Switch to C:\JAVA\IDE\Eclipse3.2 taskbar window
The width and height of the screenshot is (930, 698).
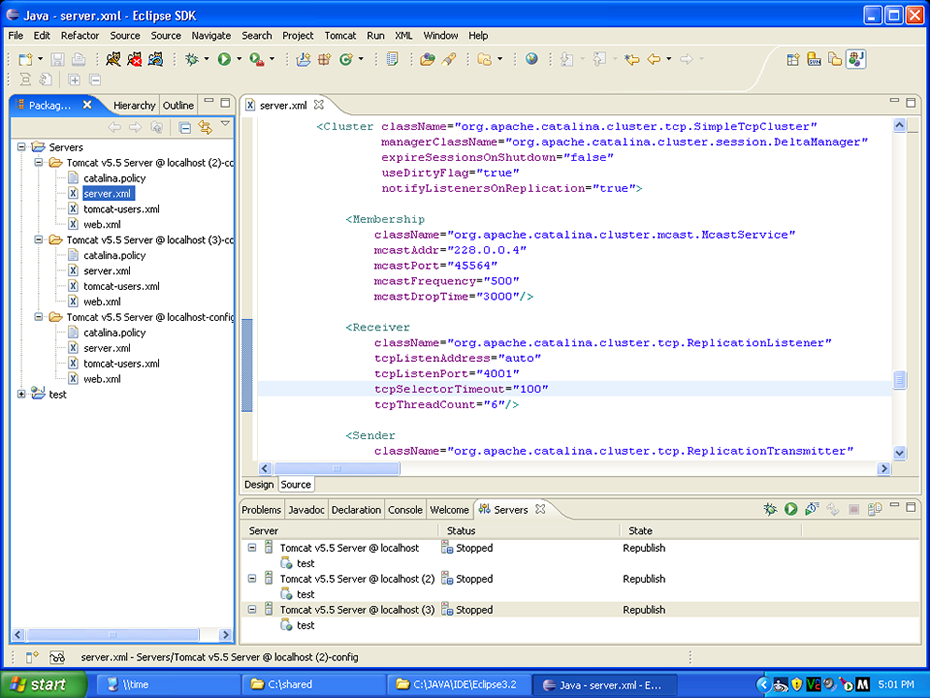(460, 684)
